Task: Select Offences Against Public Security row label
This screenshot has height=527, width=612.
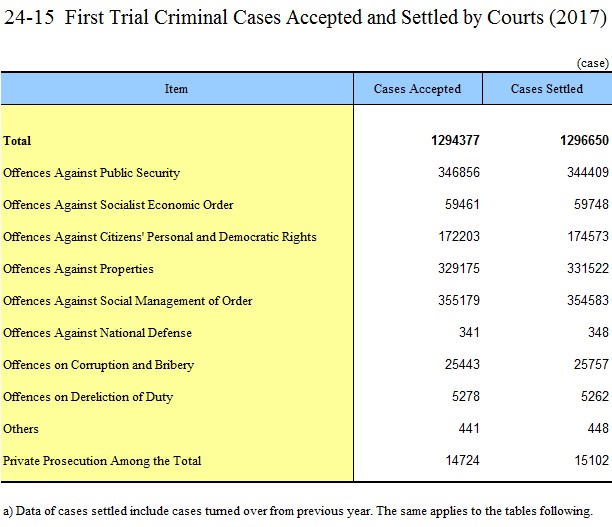Action: 91,173
